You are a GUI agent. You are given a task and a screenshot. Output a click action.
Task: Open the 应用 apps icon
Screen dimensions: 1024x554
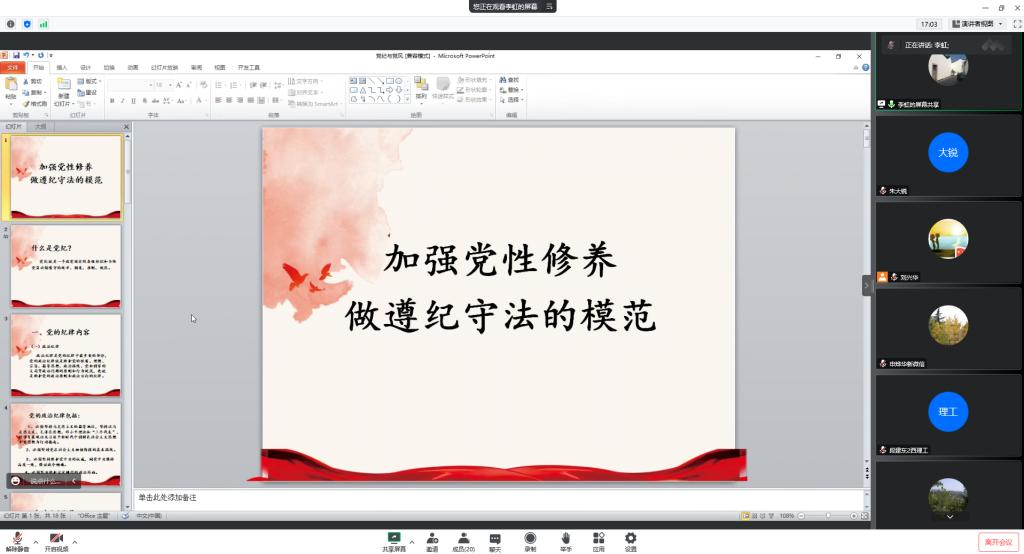click(x=598, y=538)
